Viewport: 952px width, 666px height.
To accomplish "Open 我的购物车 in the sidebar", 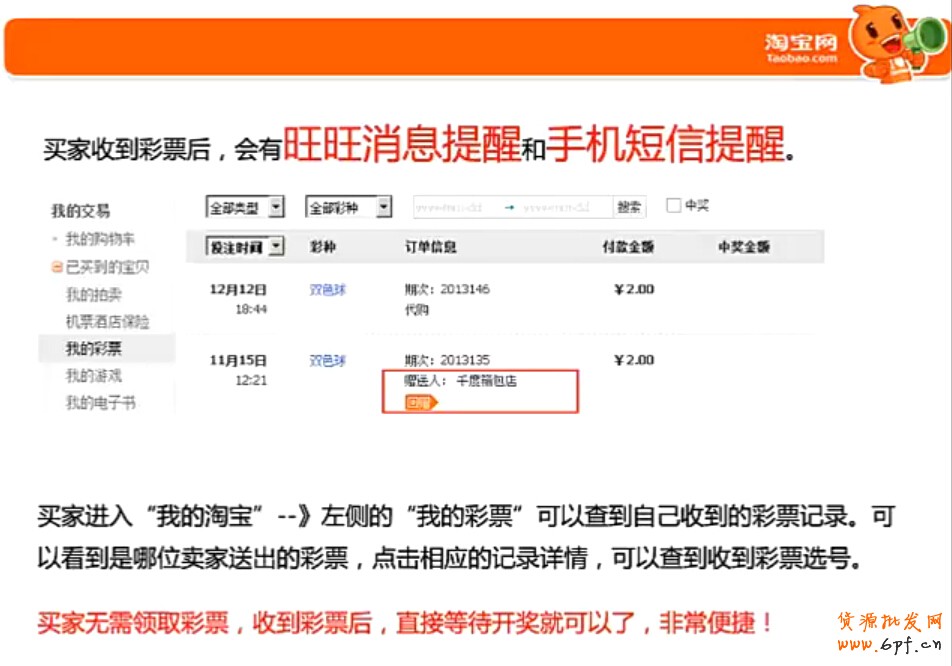I will pyautogui.click(x=100, y=240).
